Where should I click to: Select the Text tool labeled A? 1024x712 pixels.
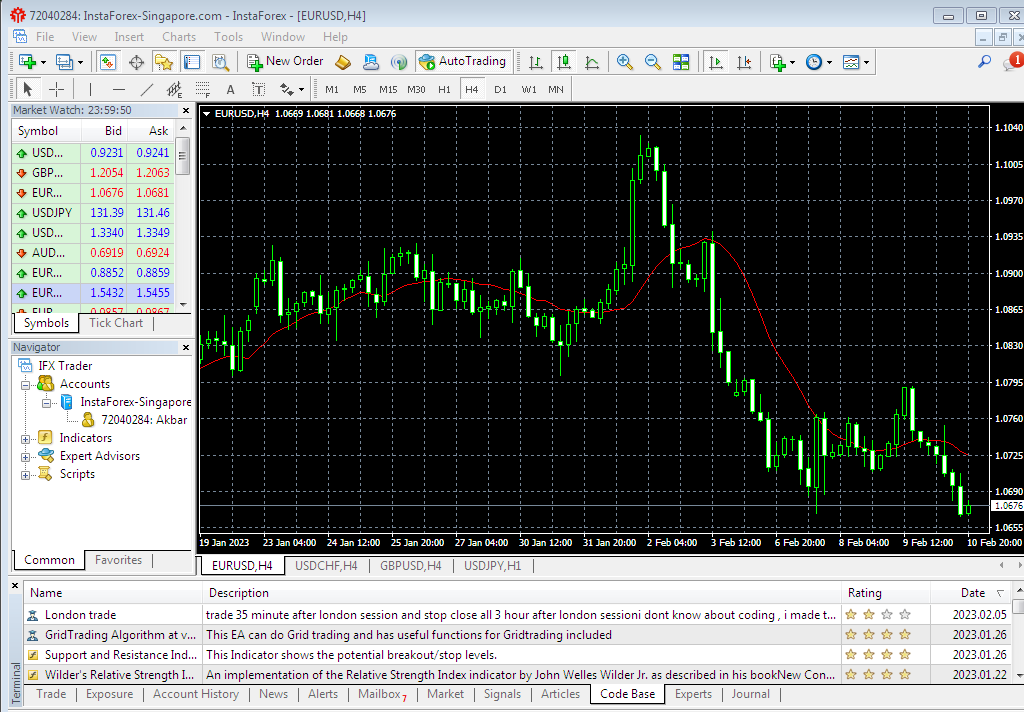[x=231, y=89]
